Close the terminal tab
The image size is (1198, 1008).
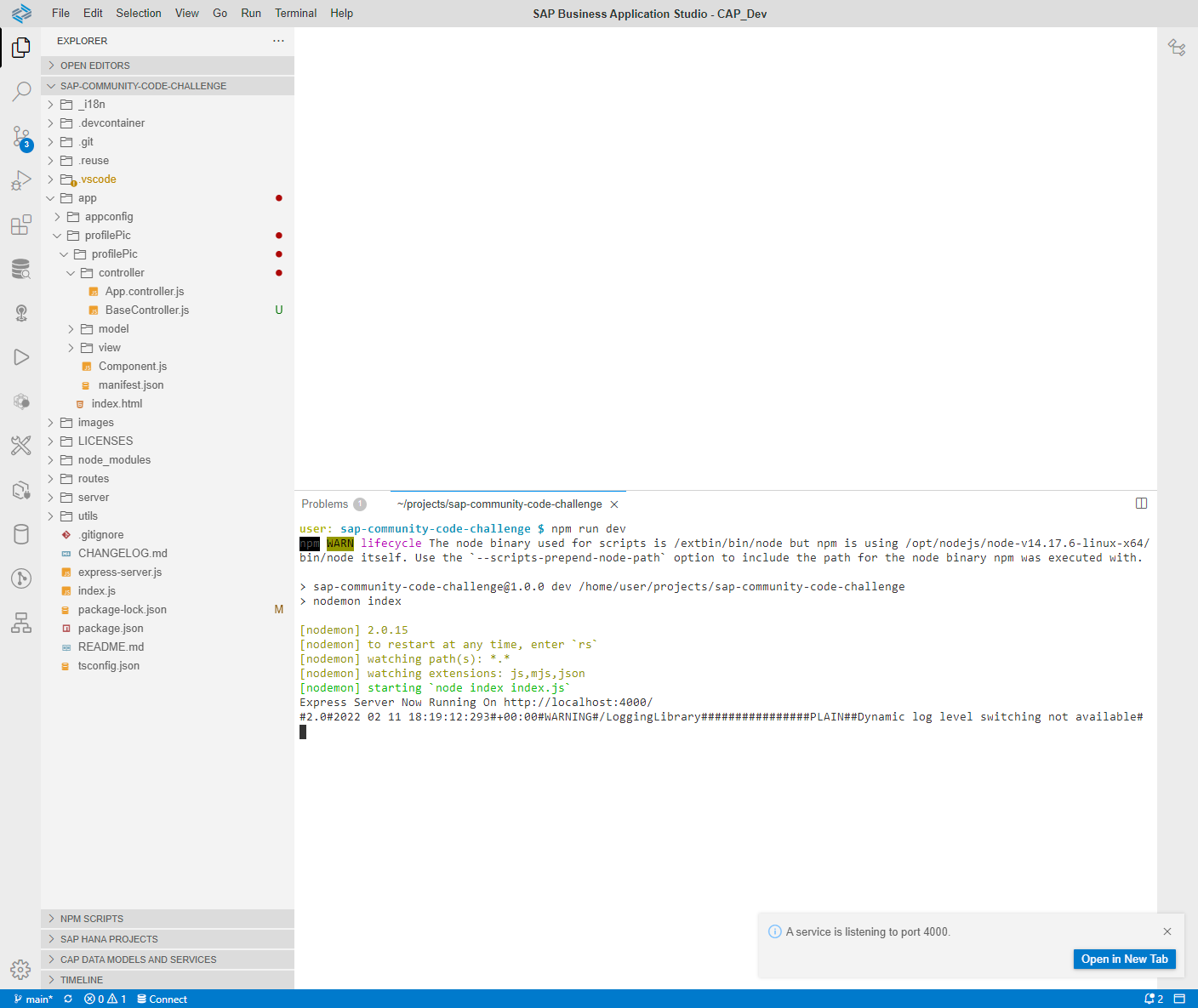point(614,504)
